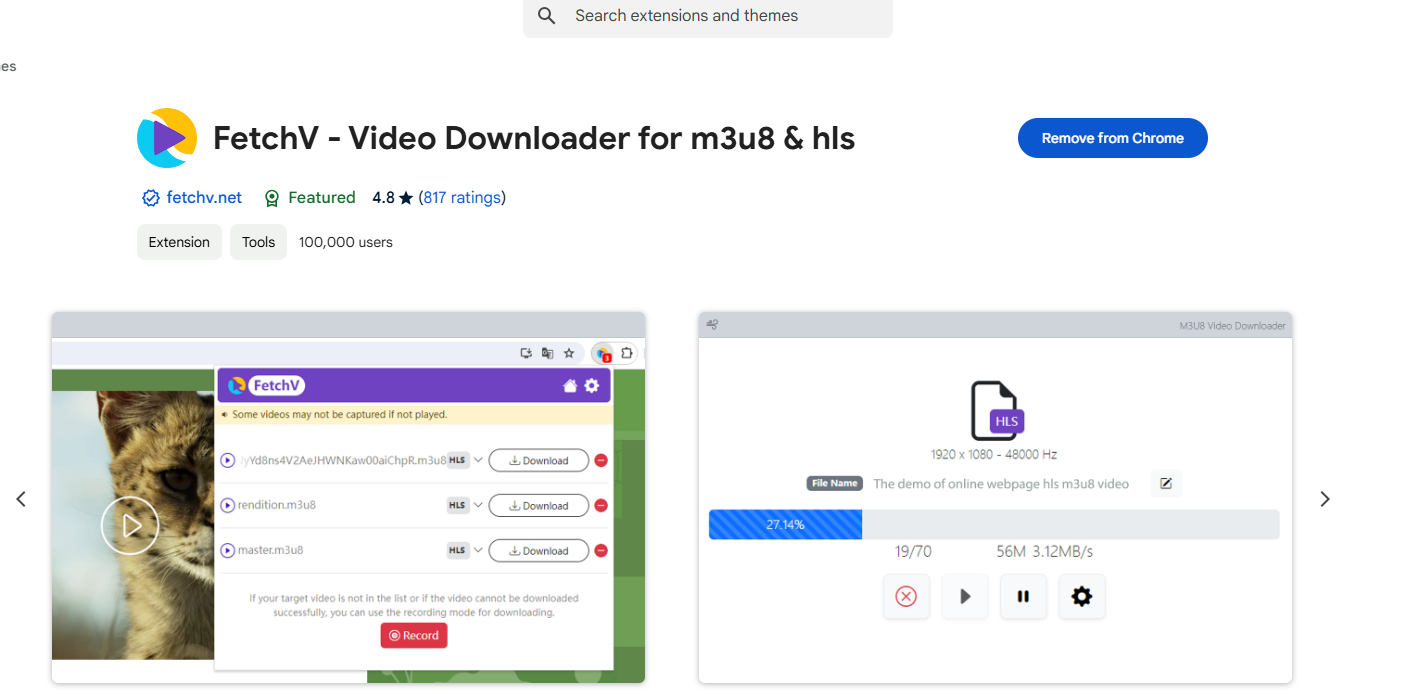Click the FetchV toolbar icon with the red badge

click(602, 353)
